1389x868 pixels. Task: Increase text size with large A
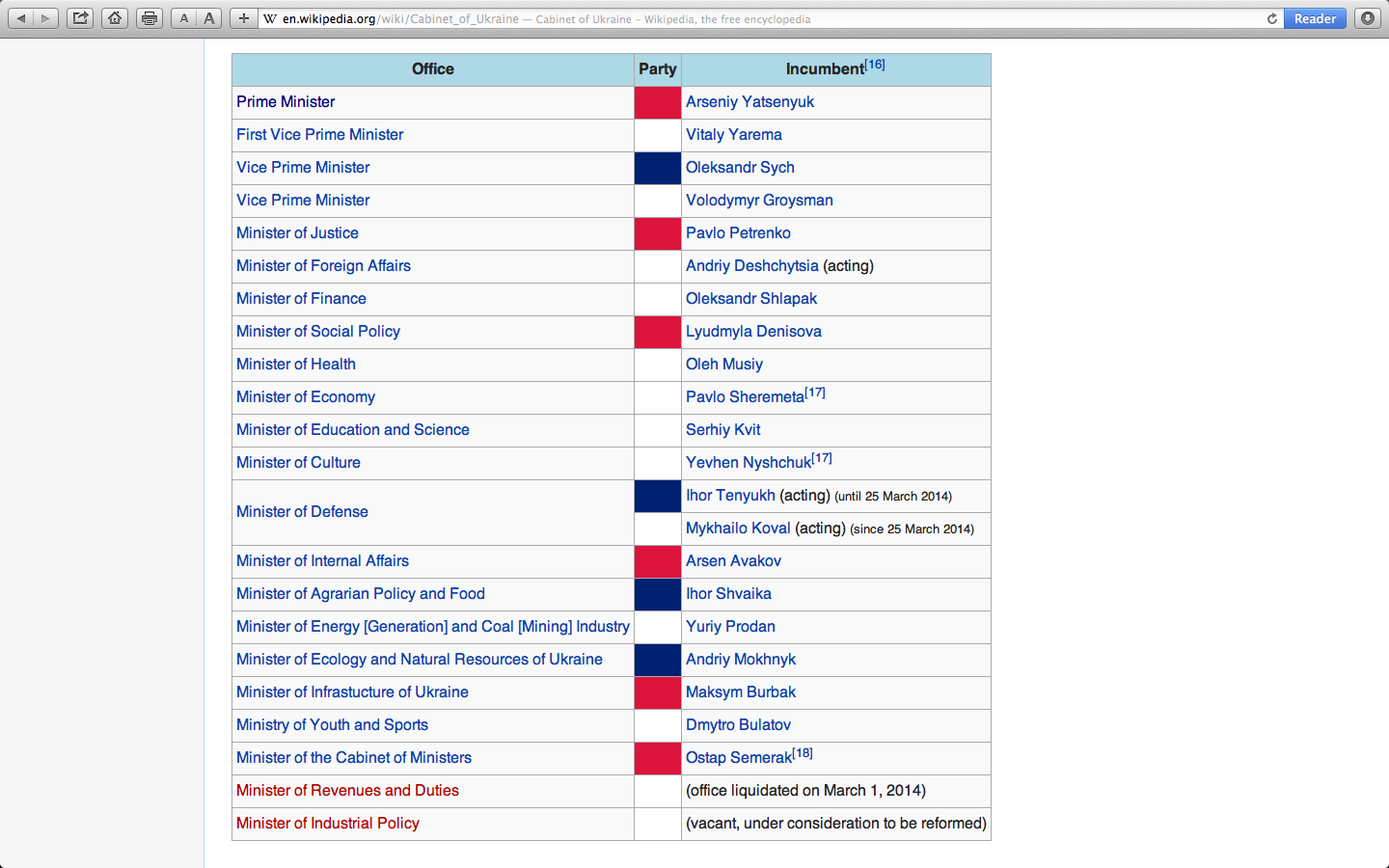209,18
